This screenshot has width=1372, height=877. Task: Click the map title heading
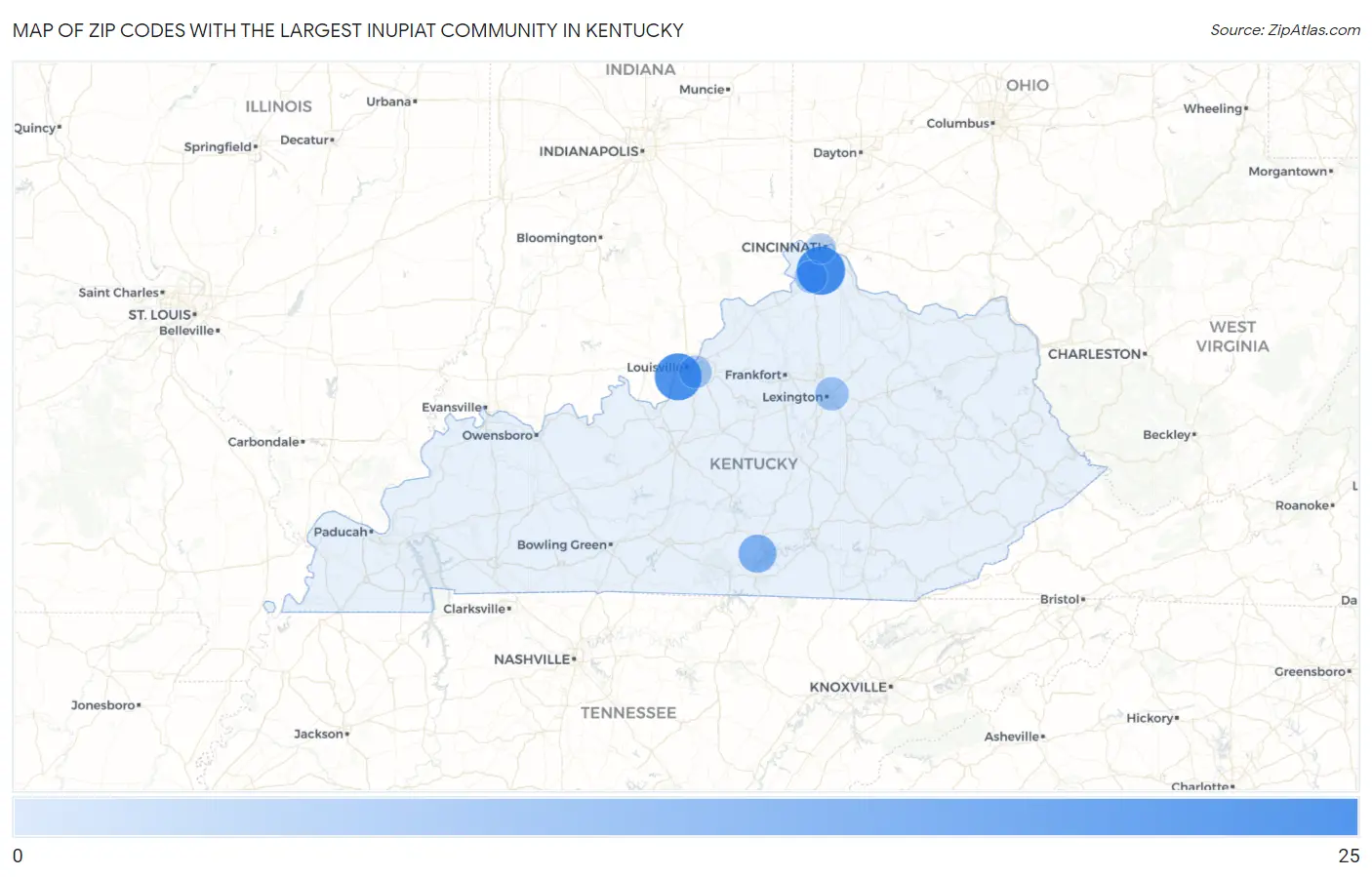click(x=348, y=30)
